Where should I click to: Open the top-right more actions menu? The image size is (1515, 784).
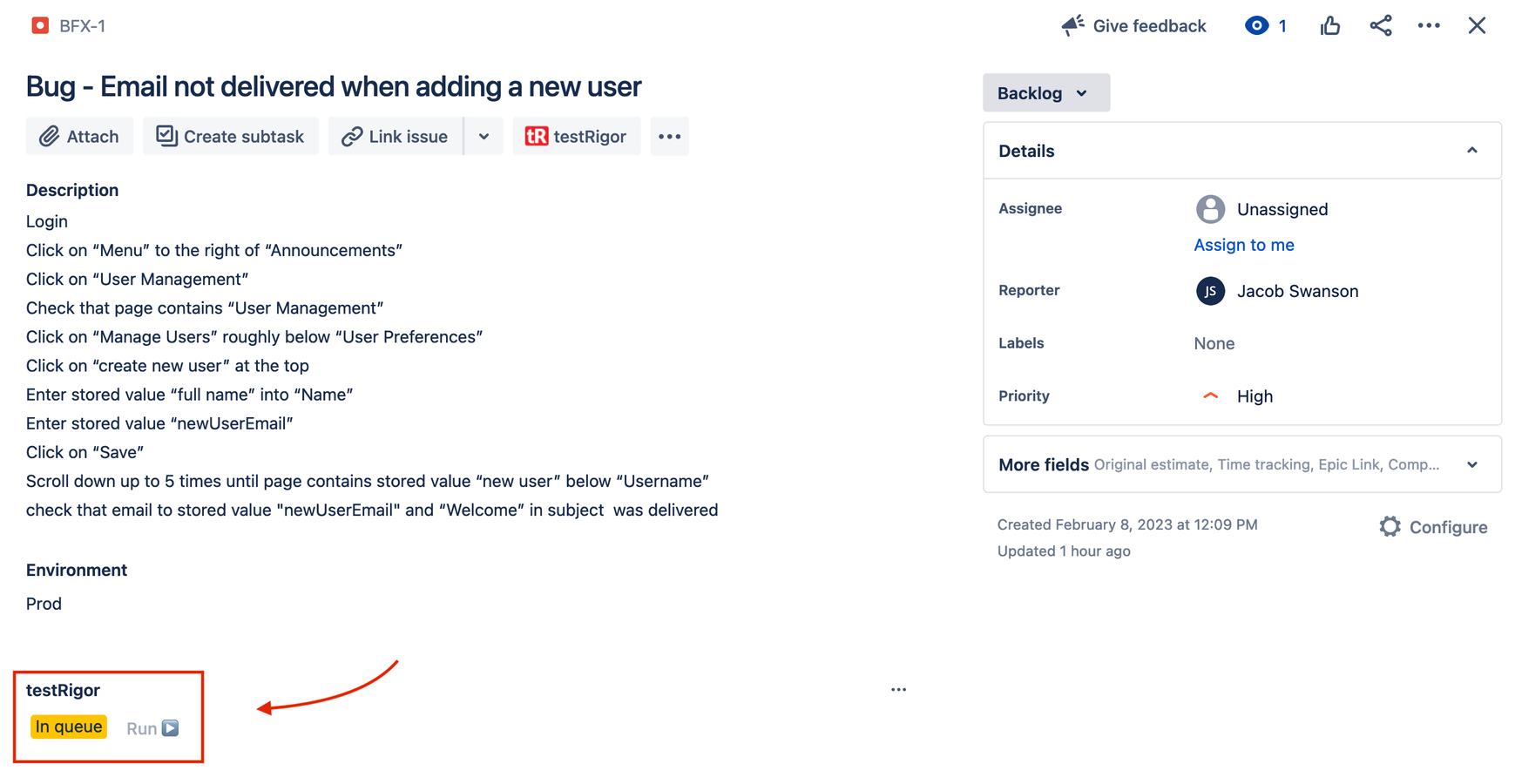pos(1429,25)
